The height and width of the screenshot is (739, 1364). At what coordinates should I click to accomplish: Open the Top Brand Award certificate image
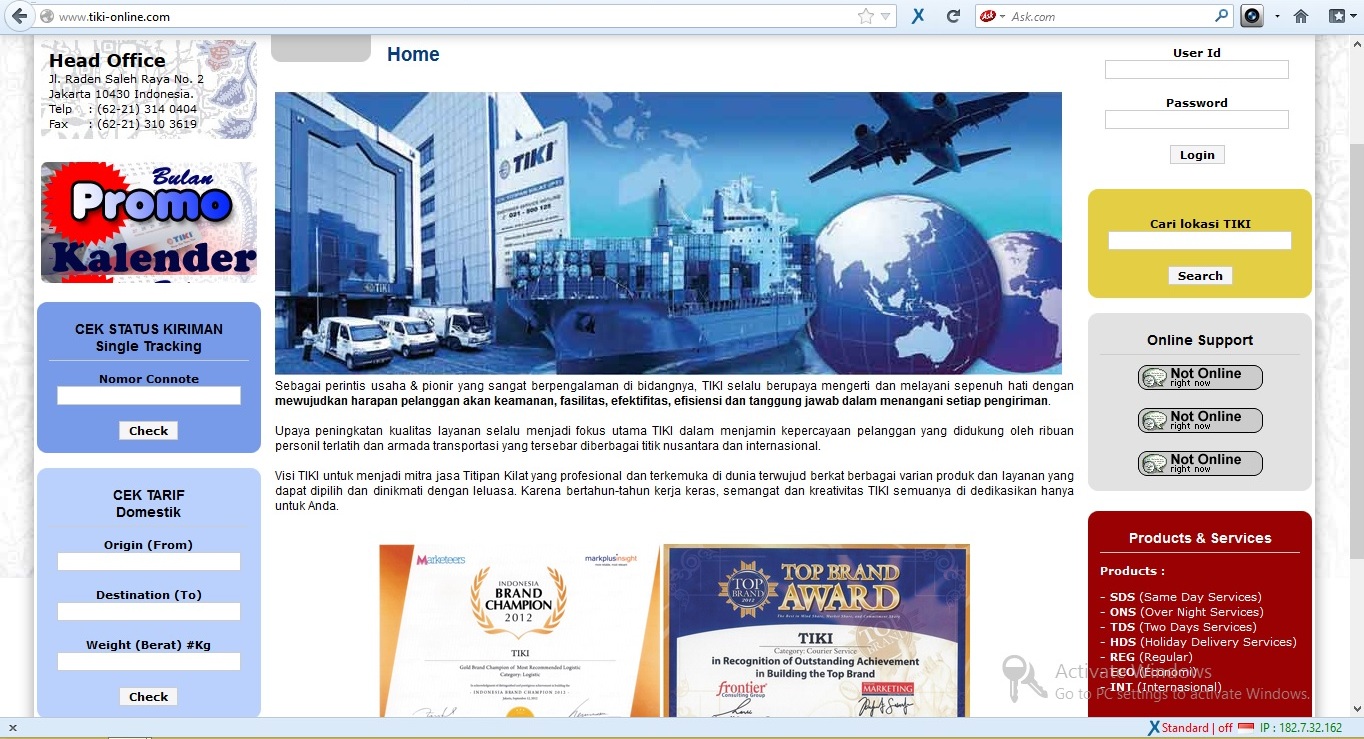[x=817, y=631]
